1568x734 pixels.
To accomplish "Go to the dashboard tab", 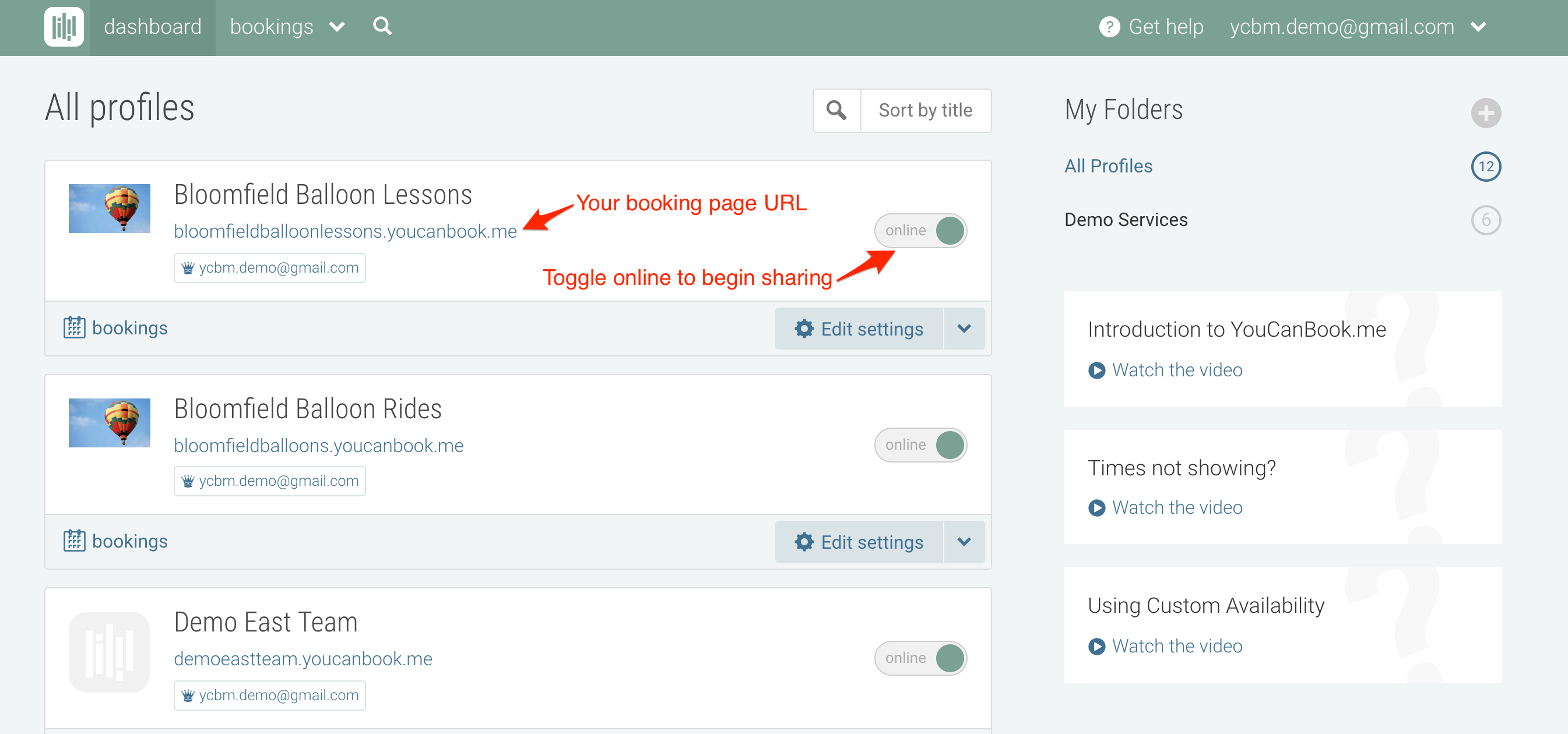I will [153, 27].
